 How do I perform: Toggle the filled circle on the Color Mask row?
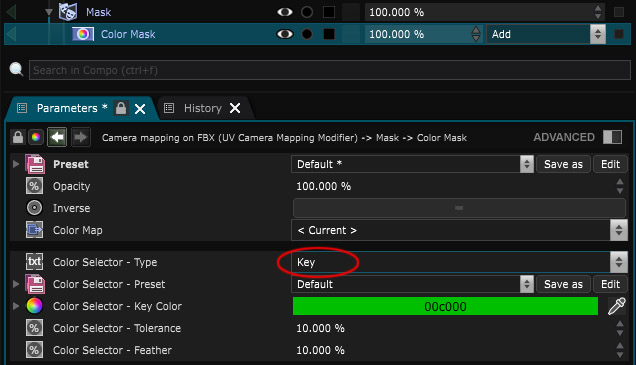click(x=307, y=34)
